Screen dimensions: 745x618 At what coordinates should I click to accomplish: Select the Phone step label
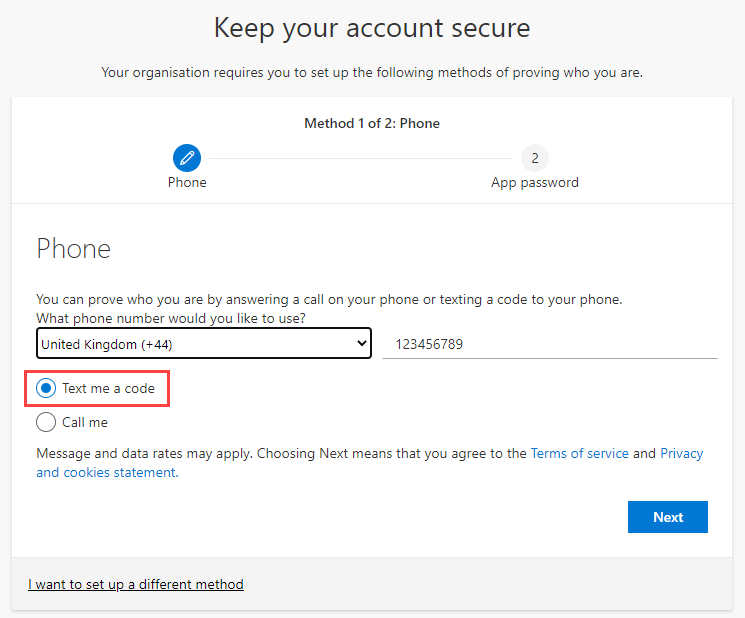click(x=187, y=182)
